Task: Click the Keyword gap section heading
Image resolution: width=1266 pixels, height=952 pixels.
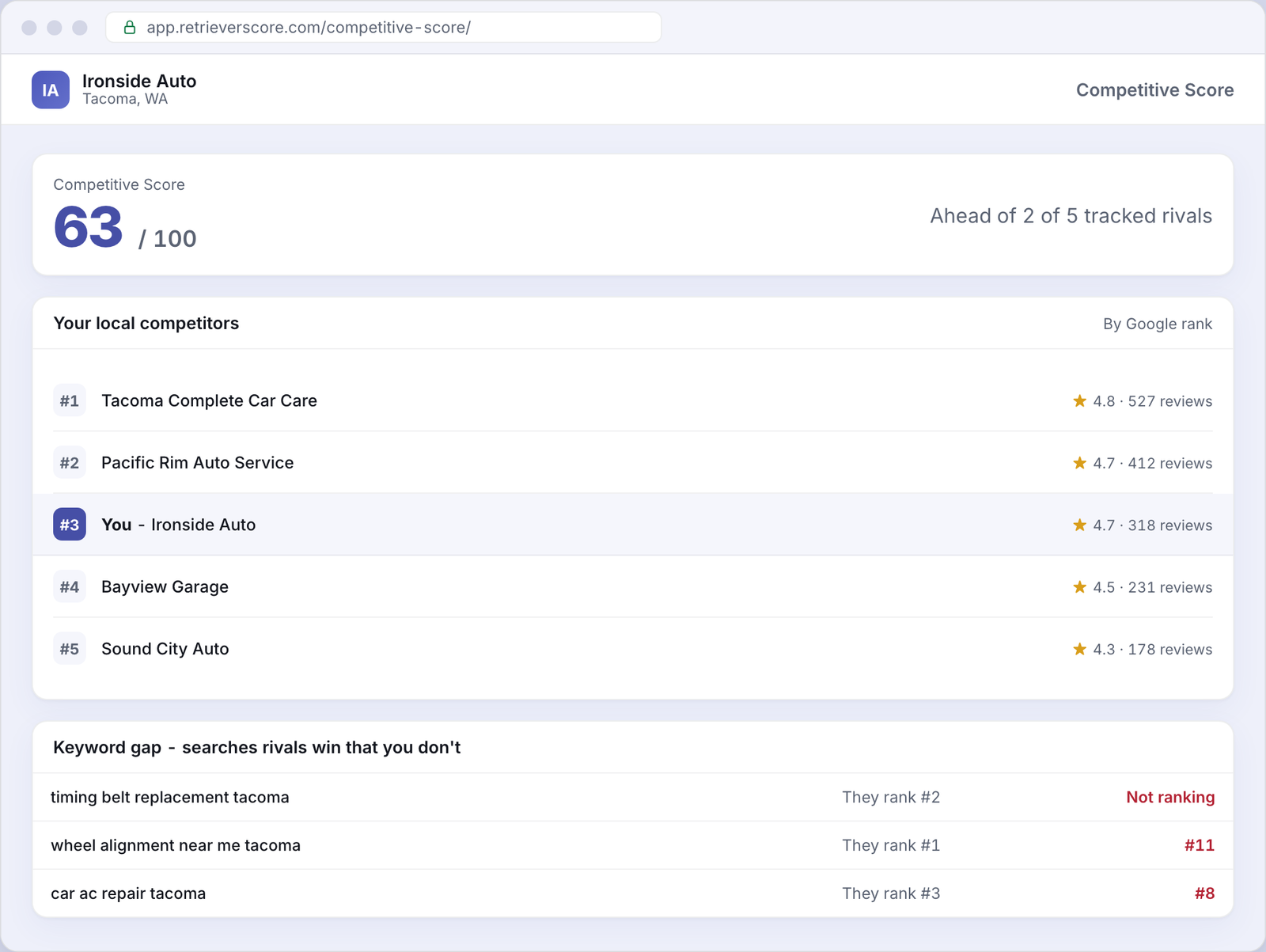Action: point(256,747)
